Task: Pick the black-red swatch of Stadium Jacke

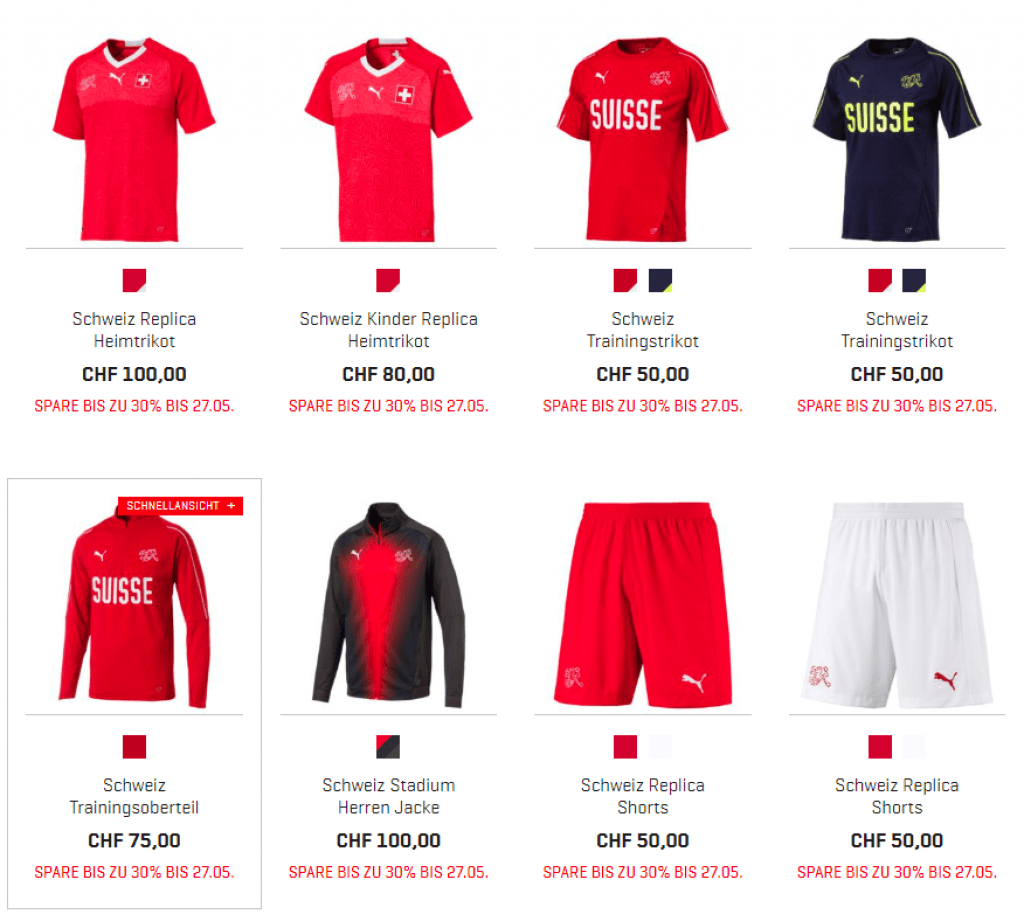Action: click(388, 747)
